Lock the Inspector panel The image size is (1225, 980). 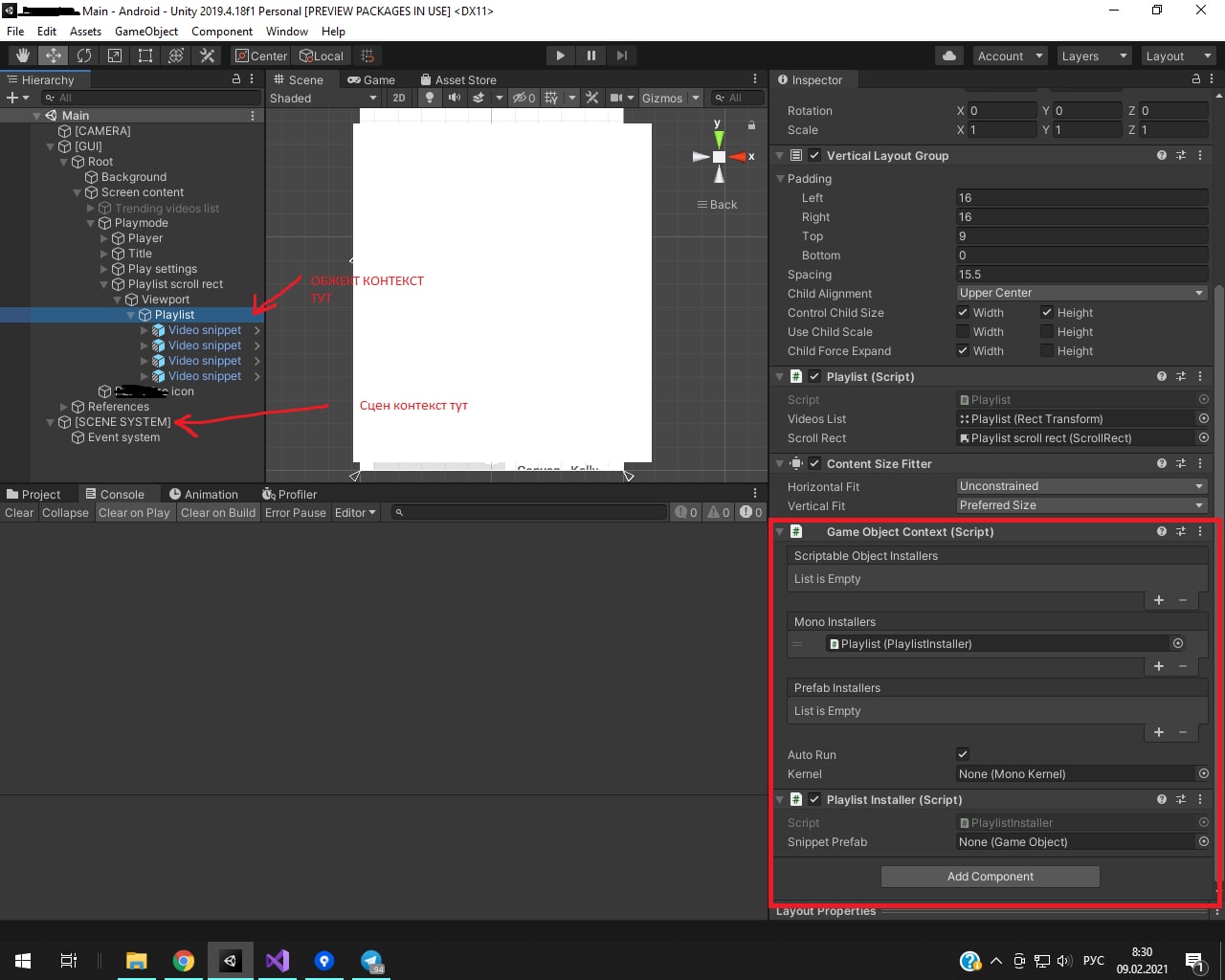click(x=1196, y=79)
